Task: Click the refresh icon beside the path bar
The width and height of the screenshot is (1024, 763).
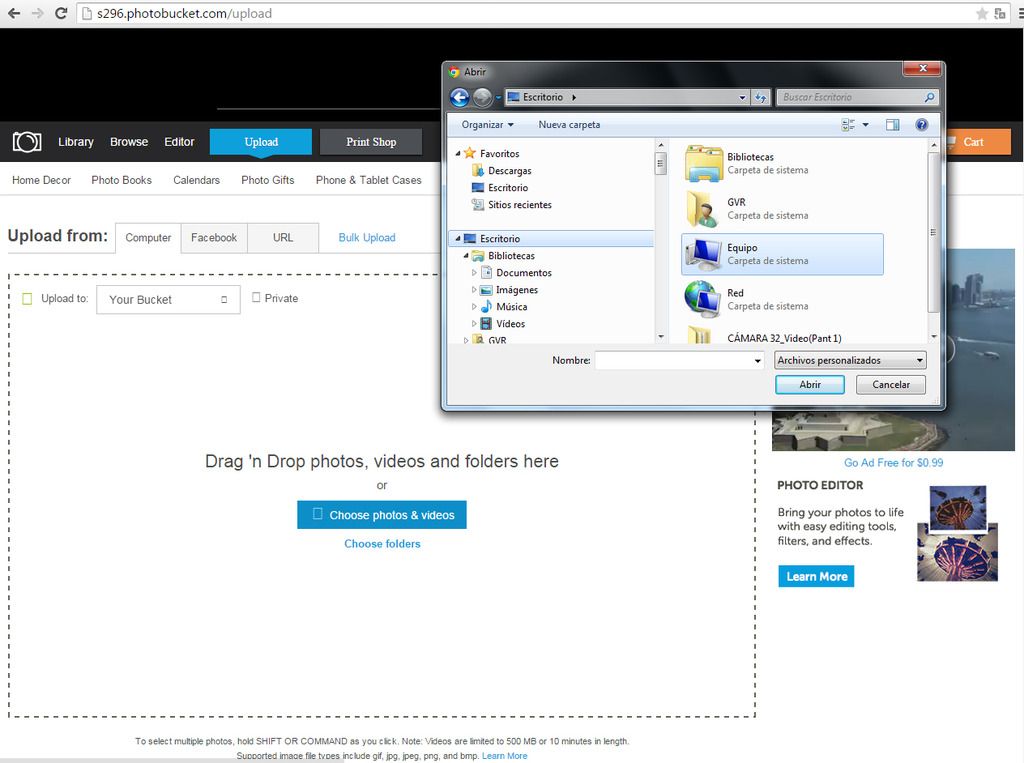Action: click(760, 97)
